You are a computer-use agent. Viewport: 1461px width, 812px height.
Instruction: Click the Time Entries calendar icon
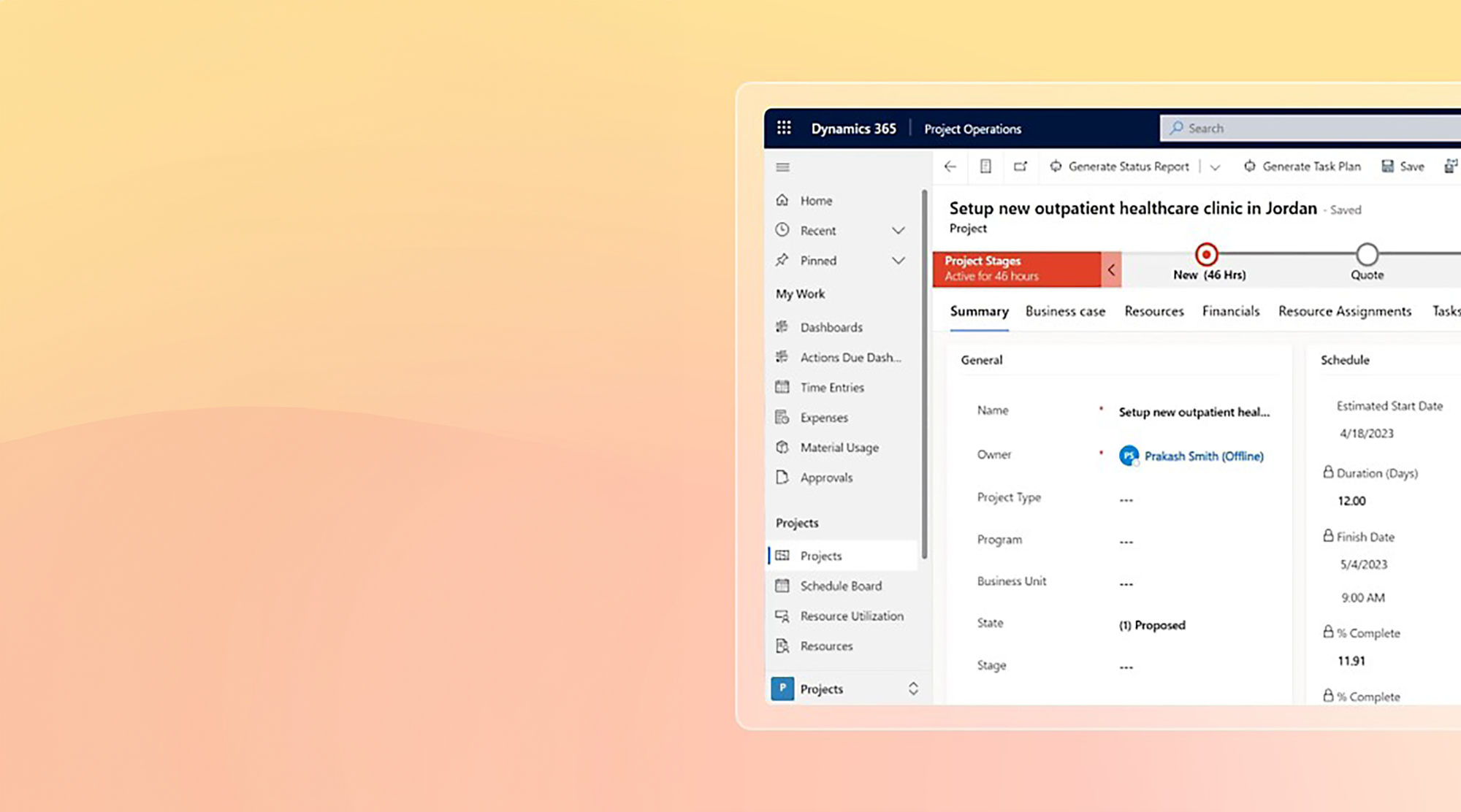(782, 387)
